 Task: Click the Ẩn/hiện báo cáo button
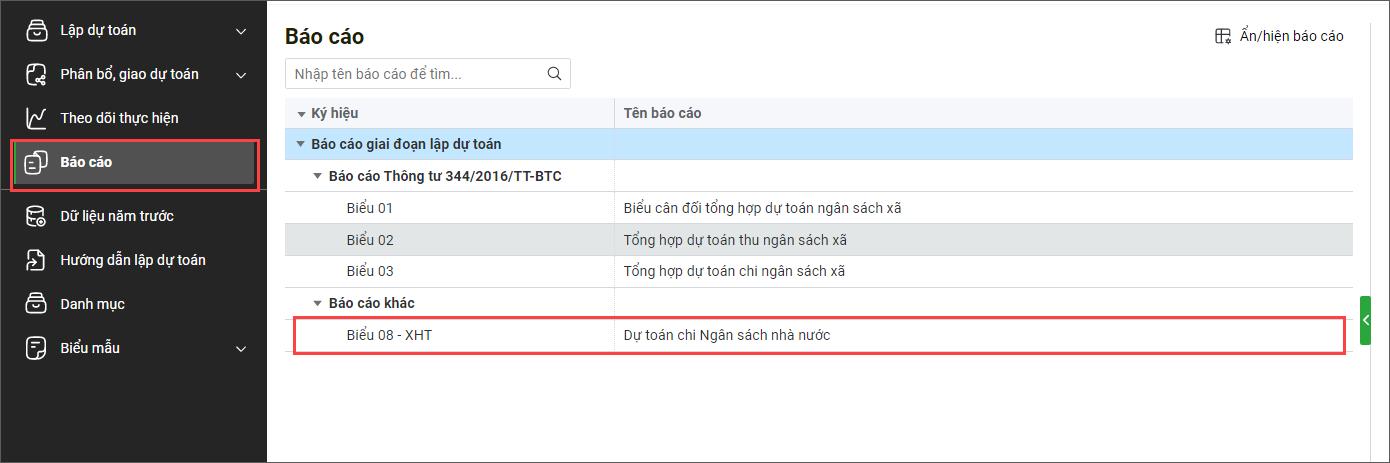(x=1279, y=36)
